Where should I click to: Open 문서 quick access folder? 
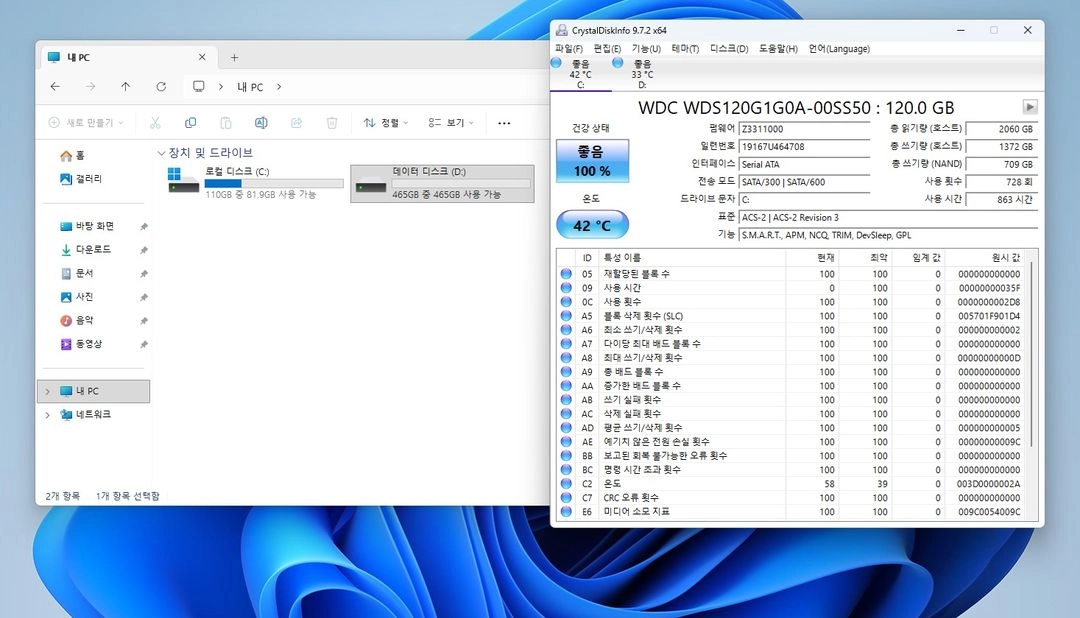click(x=76, y=274)
